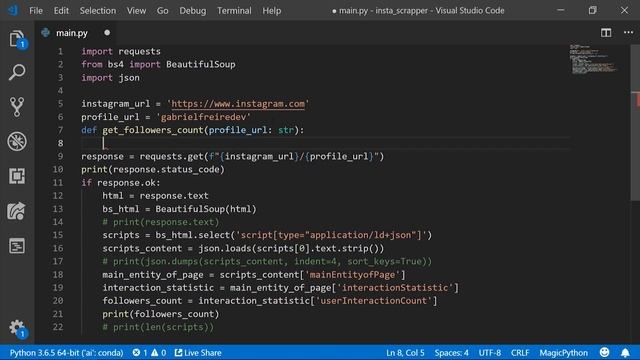
Task: Click get_followers_count function name
Action: click(x=153, y=130)
